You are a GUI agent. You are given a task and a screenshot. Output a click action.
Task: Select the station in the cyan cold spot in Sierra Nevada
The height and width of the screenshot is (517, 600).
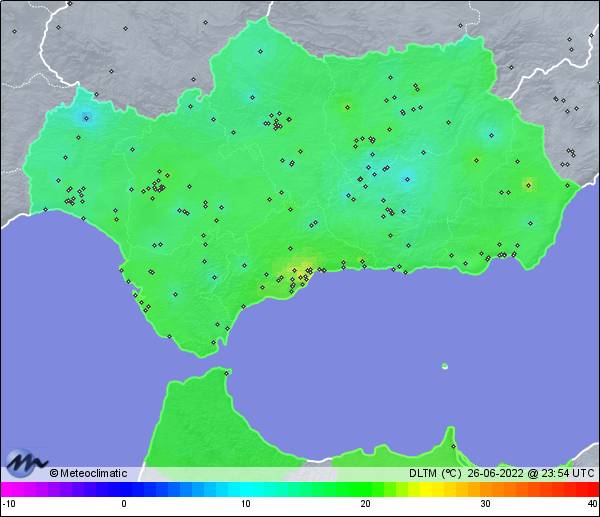tap(408, 179)
